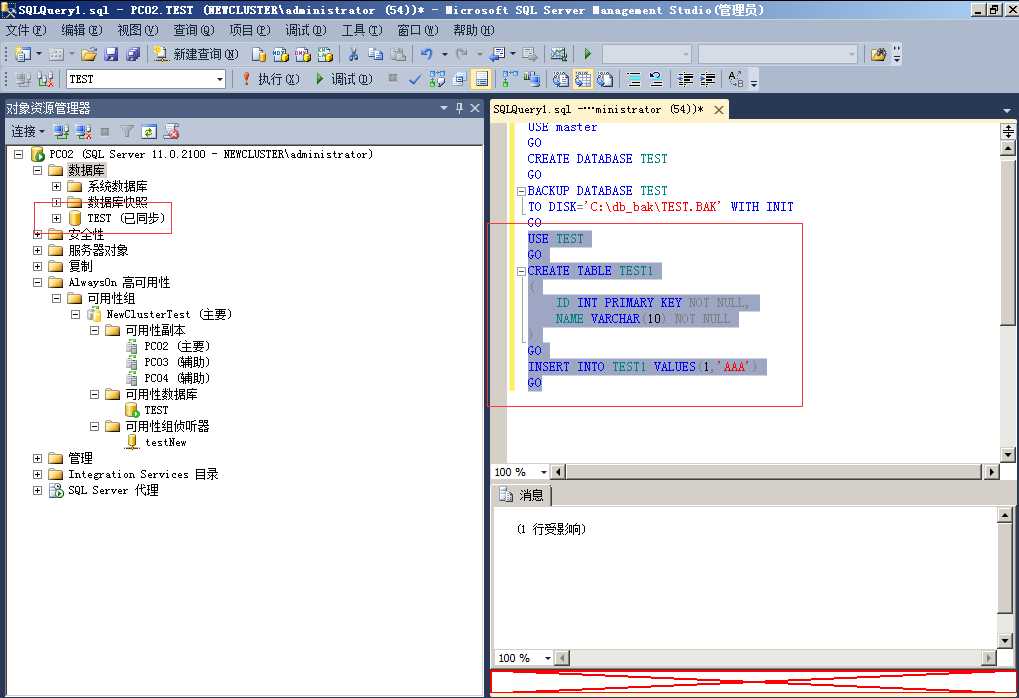Open Object Explorer window position dropdown

coord(444,108)
